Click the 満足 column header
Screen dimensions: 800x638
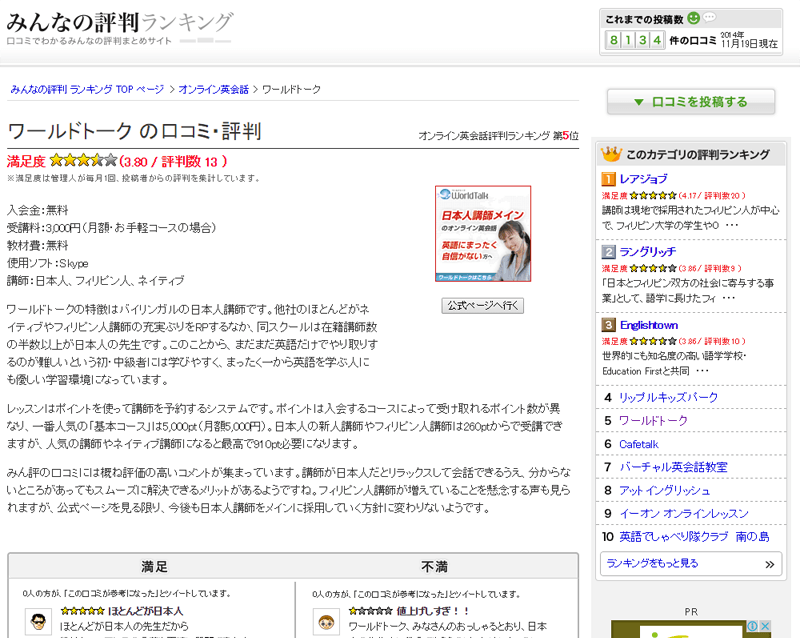[x=154, y=566]
